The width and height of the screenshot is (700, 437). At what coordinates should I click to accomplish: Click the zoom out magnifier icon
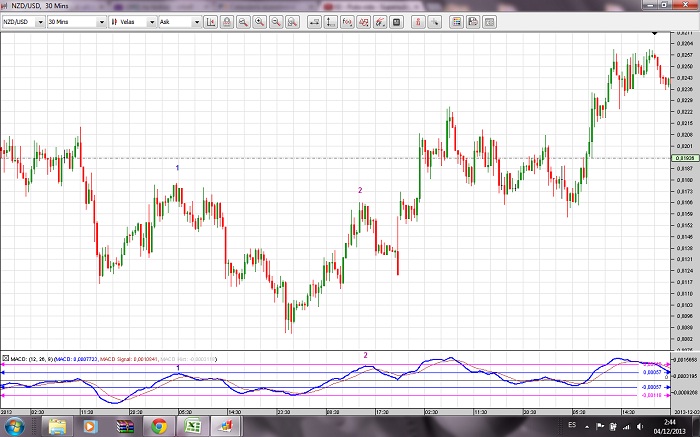[275, 21]
